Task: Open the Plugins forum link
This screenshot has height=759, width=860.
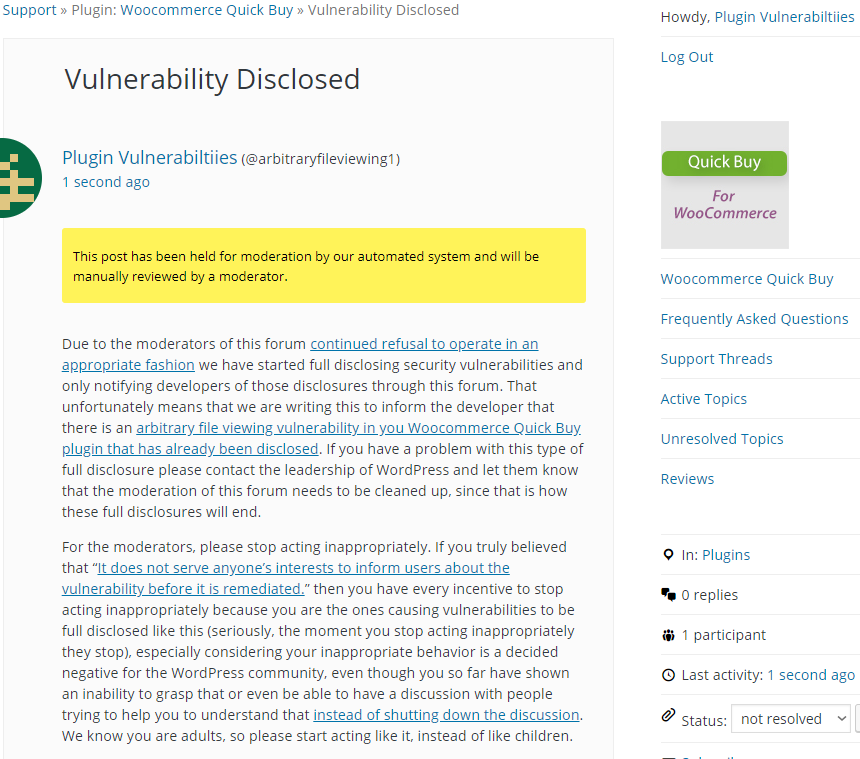Action: pyautogui.click(x=726, y=555)
